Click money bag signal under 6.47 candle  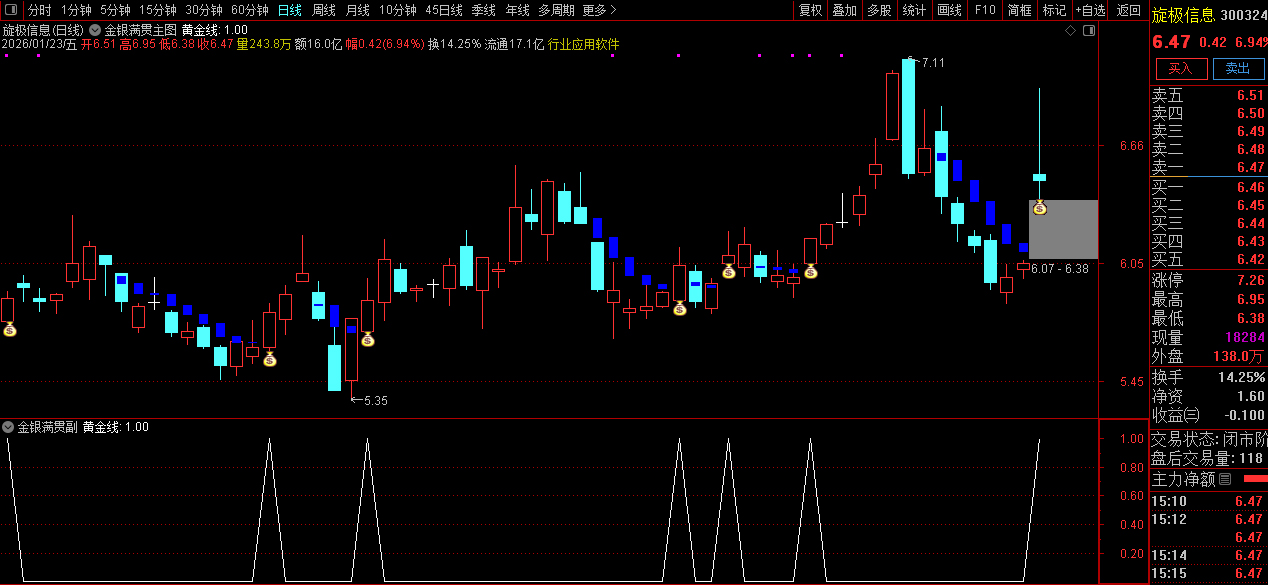(x=1040, y=208)
